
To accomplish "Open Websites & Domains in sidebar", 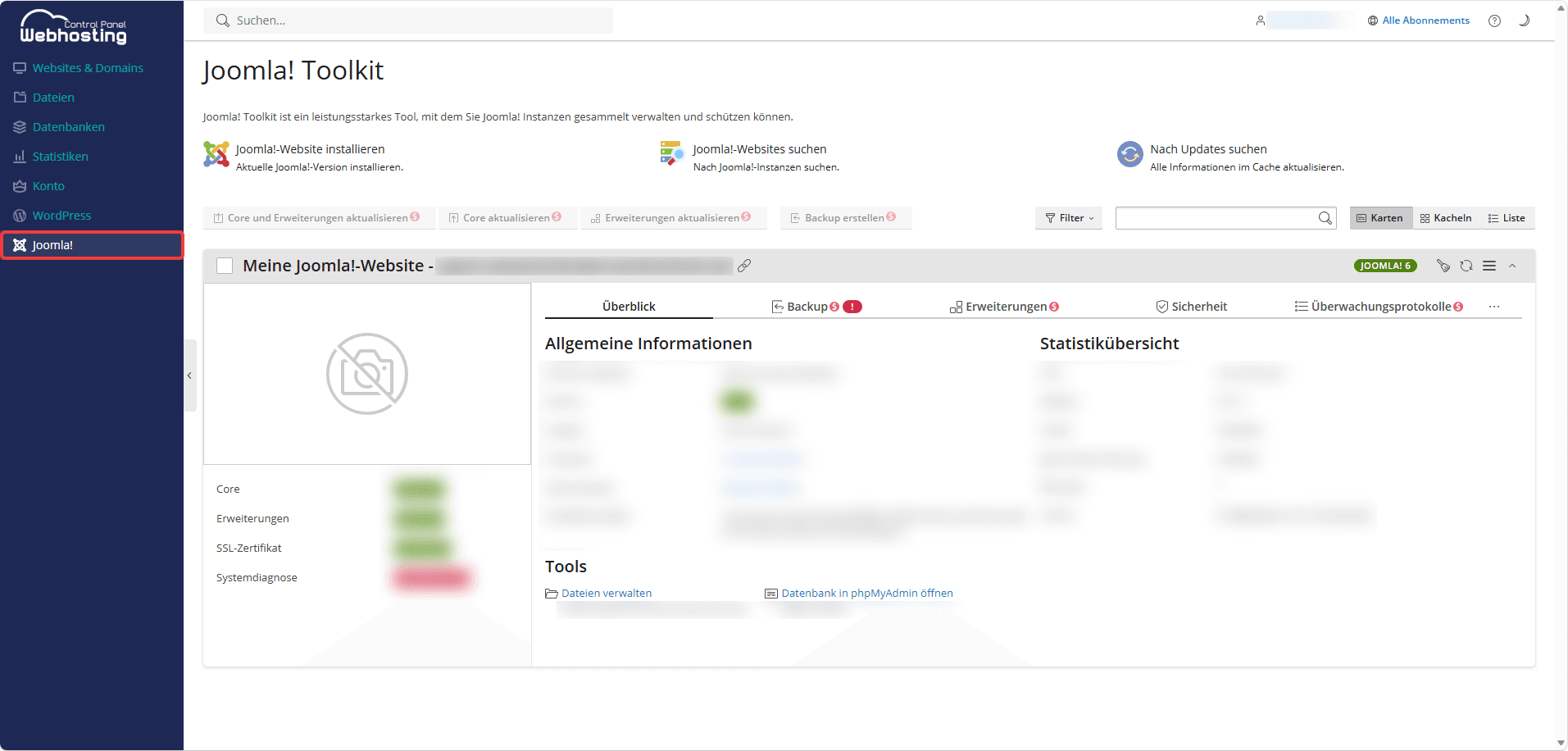I will [x=88, y=68].
